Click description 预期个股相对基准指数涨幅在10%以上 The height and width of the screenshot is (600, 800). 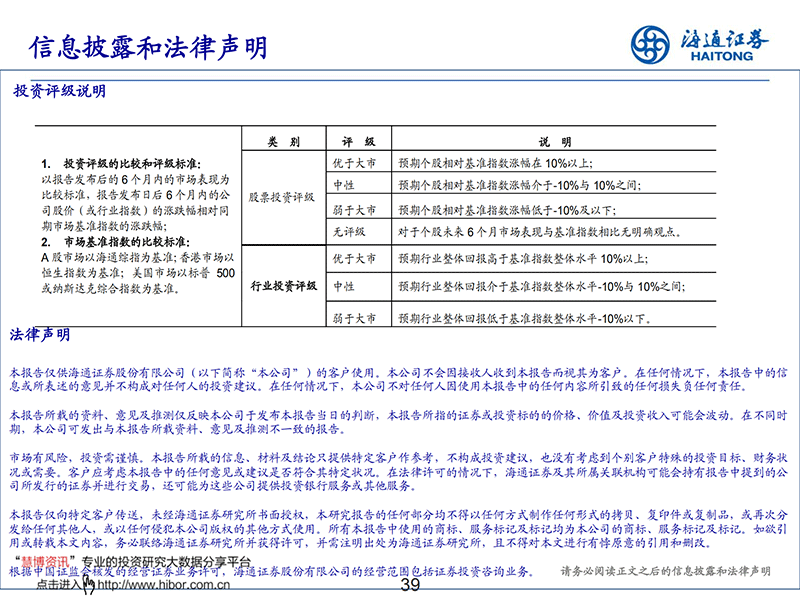[495, 163]
